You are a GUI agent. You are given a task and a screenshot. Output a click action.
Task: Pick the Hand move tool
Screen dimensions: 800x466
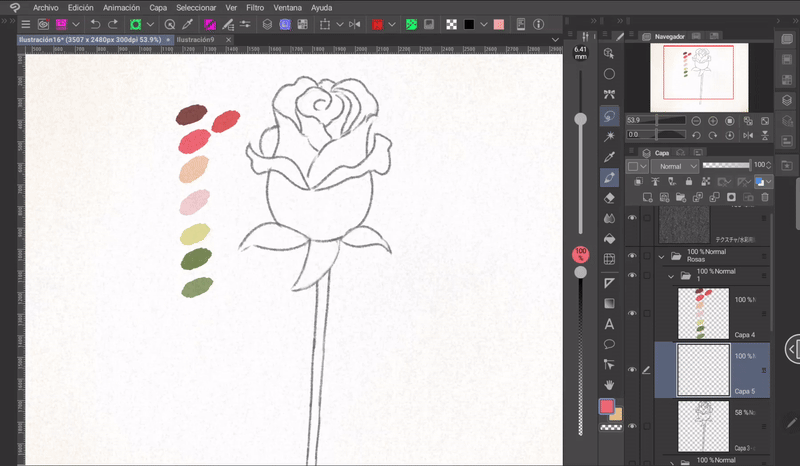[609, 385]
